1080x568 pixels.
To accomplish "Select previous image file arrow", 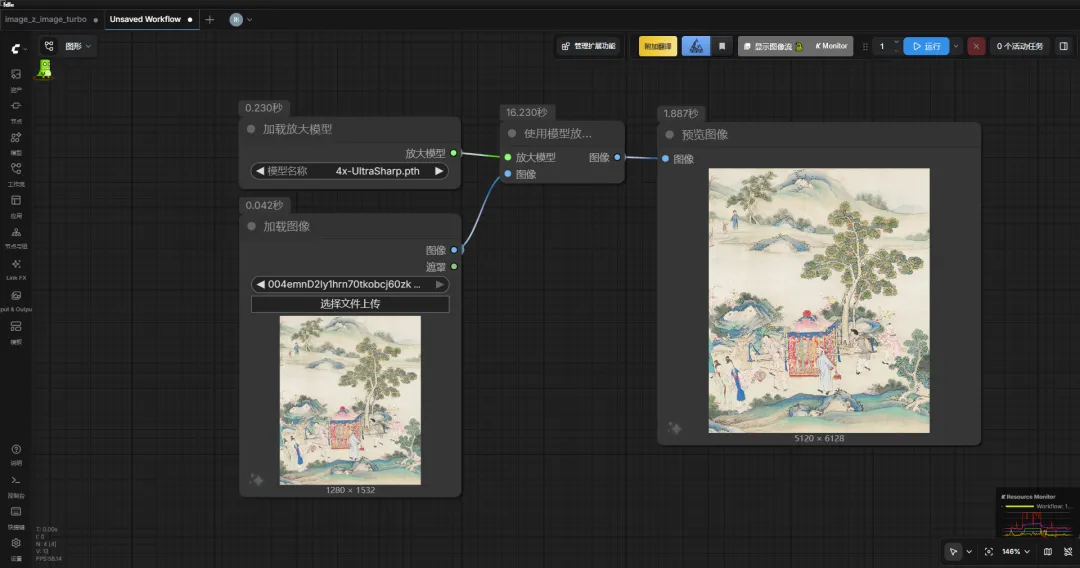I will [x=260, y=284].
